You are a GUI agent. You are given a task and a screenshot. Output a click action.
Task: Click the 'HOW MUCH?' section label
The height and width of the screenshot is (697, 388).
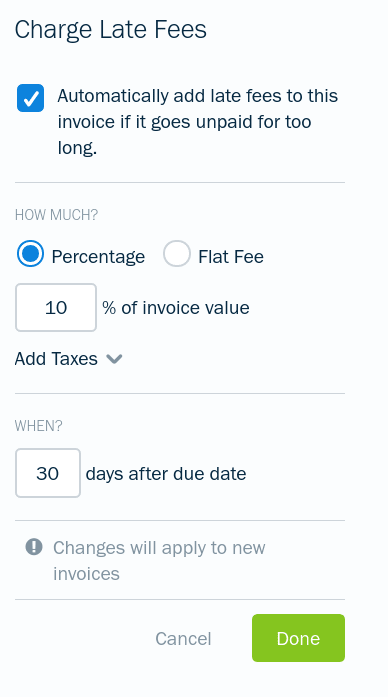coord(56,215)
